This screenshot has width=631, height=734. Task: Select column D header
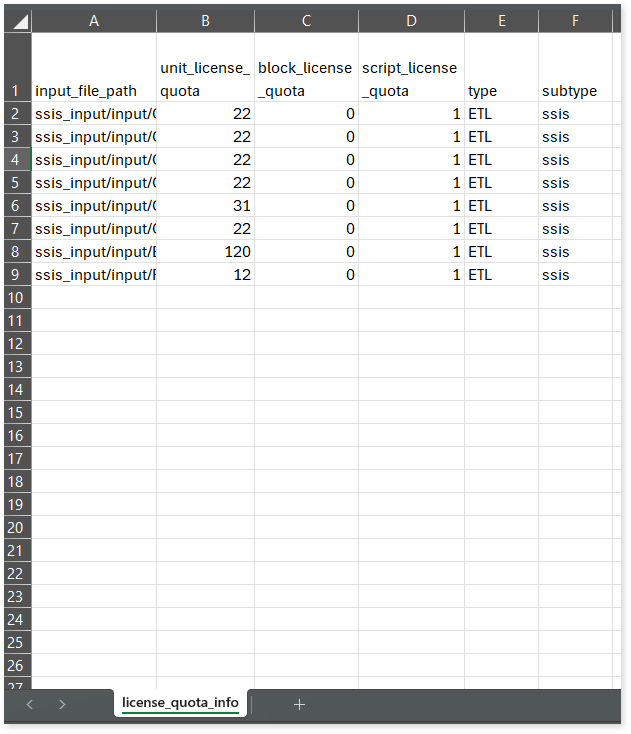(x=411, y=21)
